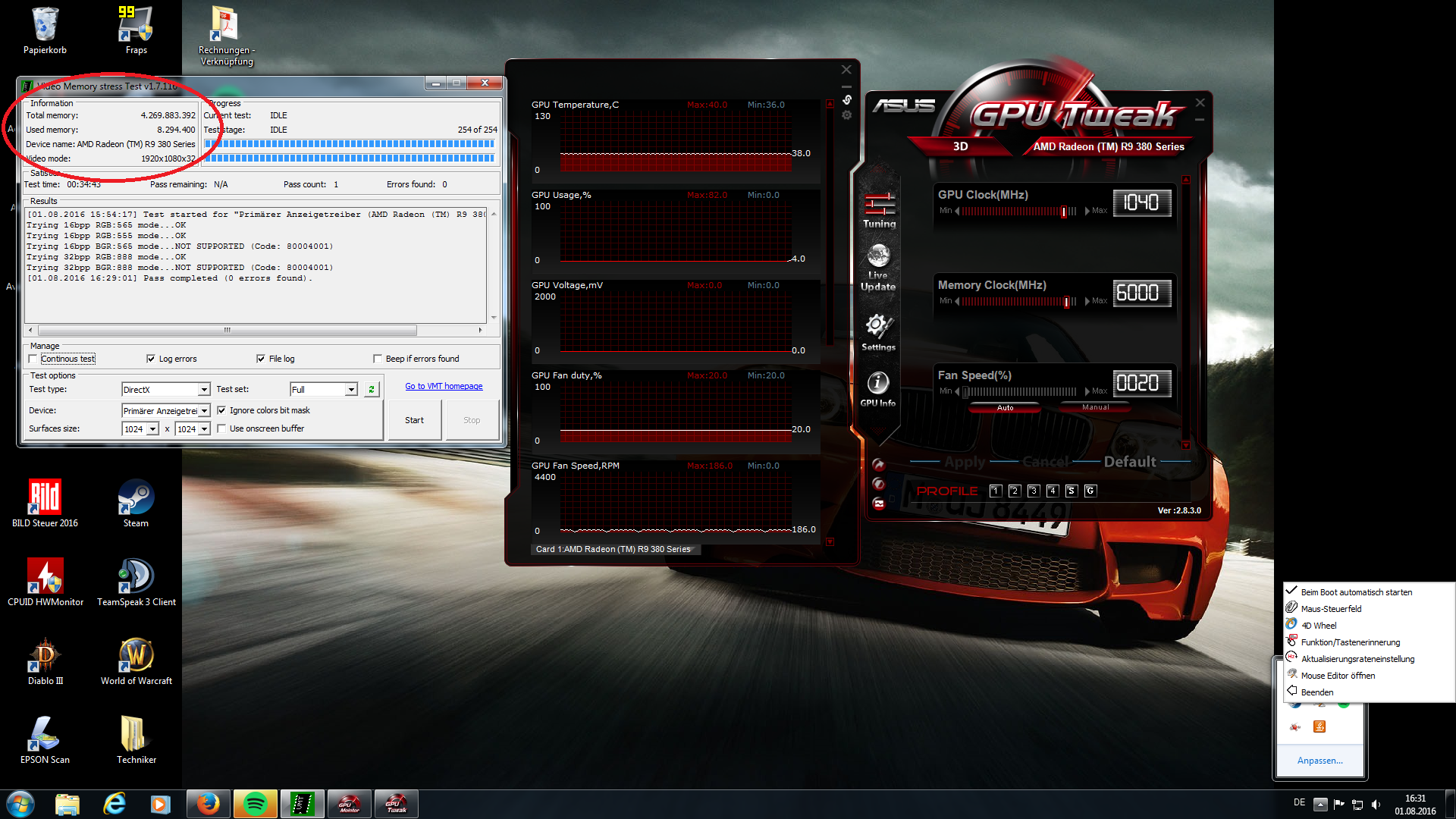Open the Tuning panel in GPU Tweak
The height and width of the screenshot is (819, 1456).
[x=879, y=210]
